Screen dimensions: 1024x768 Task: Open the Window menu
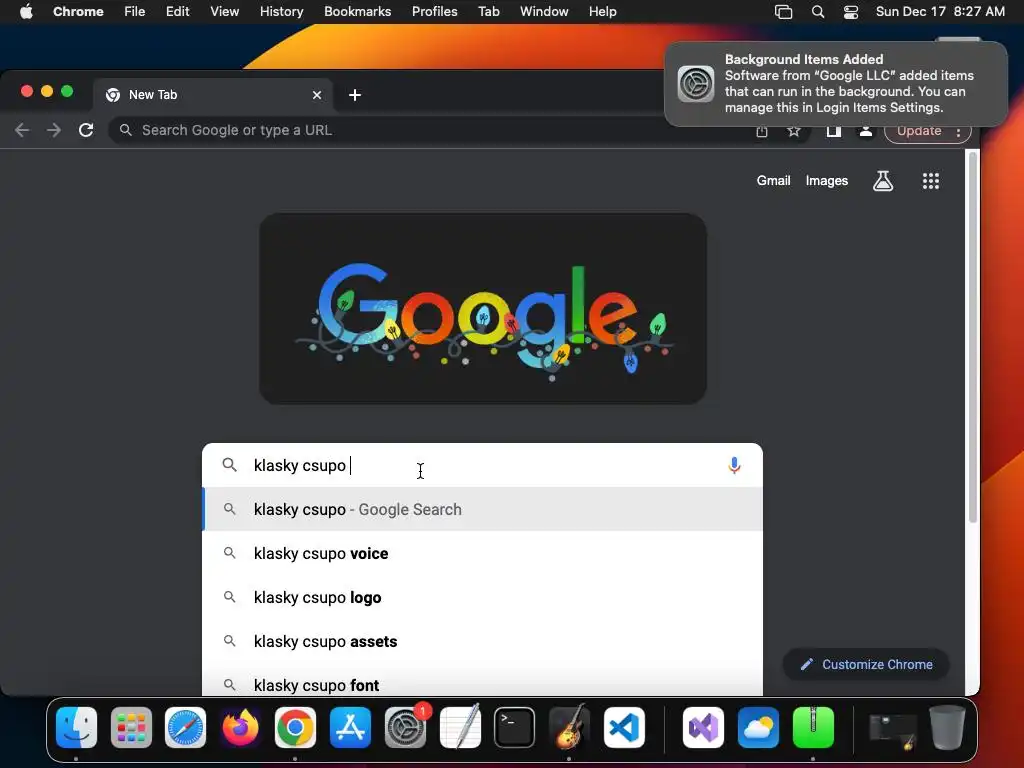pyautogui.click(x=544, y=12)
